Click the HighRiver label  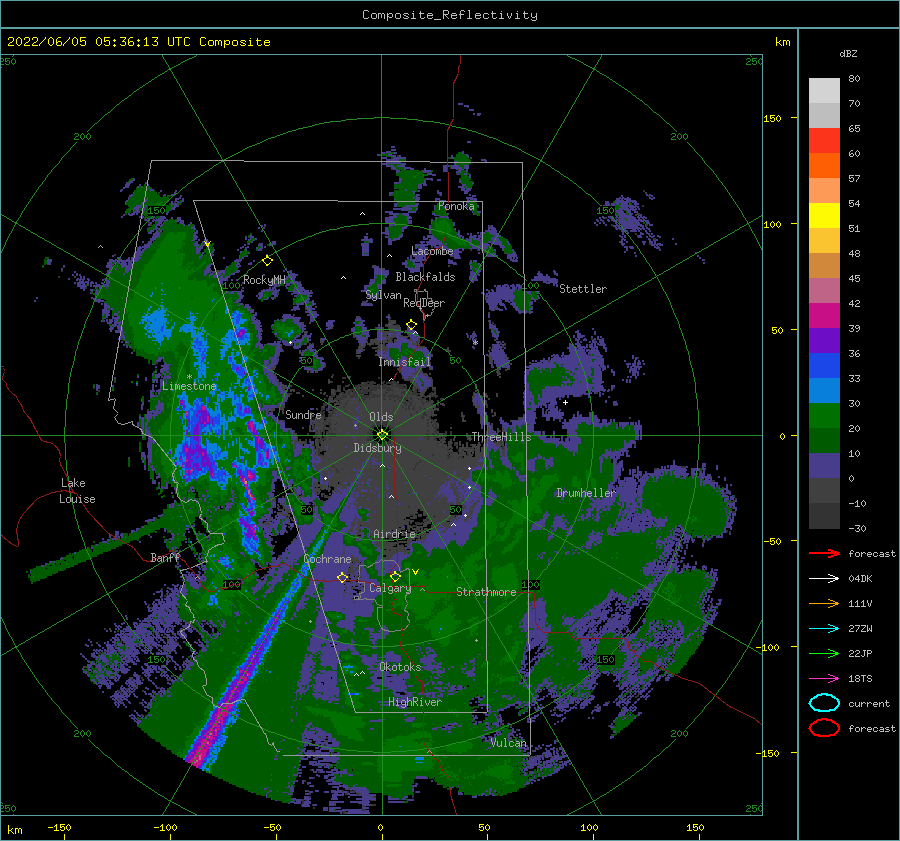pyautogui.click(x=415, y=702)
